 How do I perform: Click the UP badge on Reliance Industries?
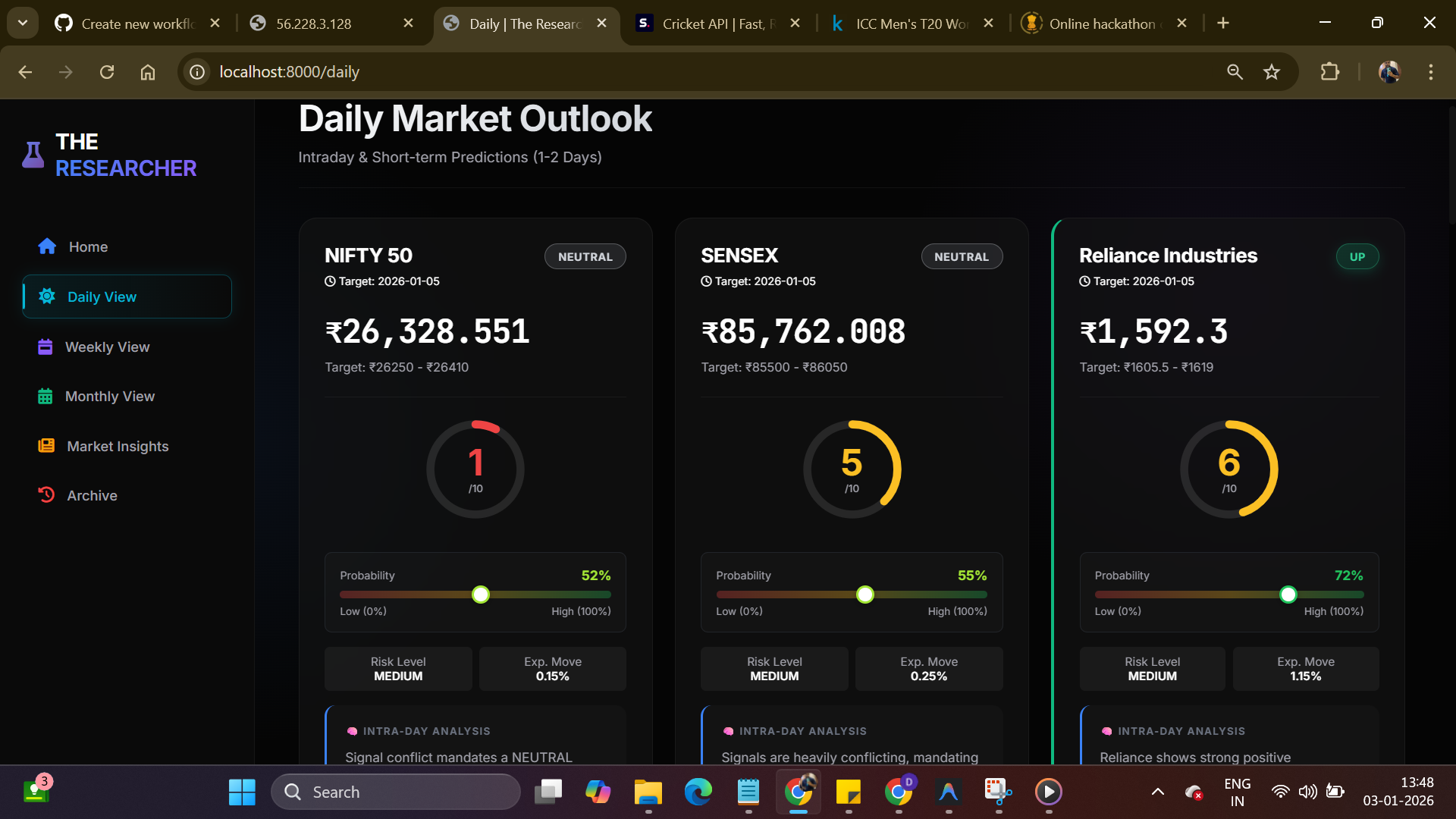[x=1357, y=257]
